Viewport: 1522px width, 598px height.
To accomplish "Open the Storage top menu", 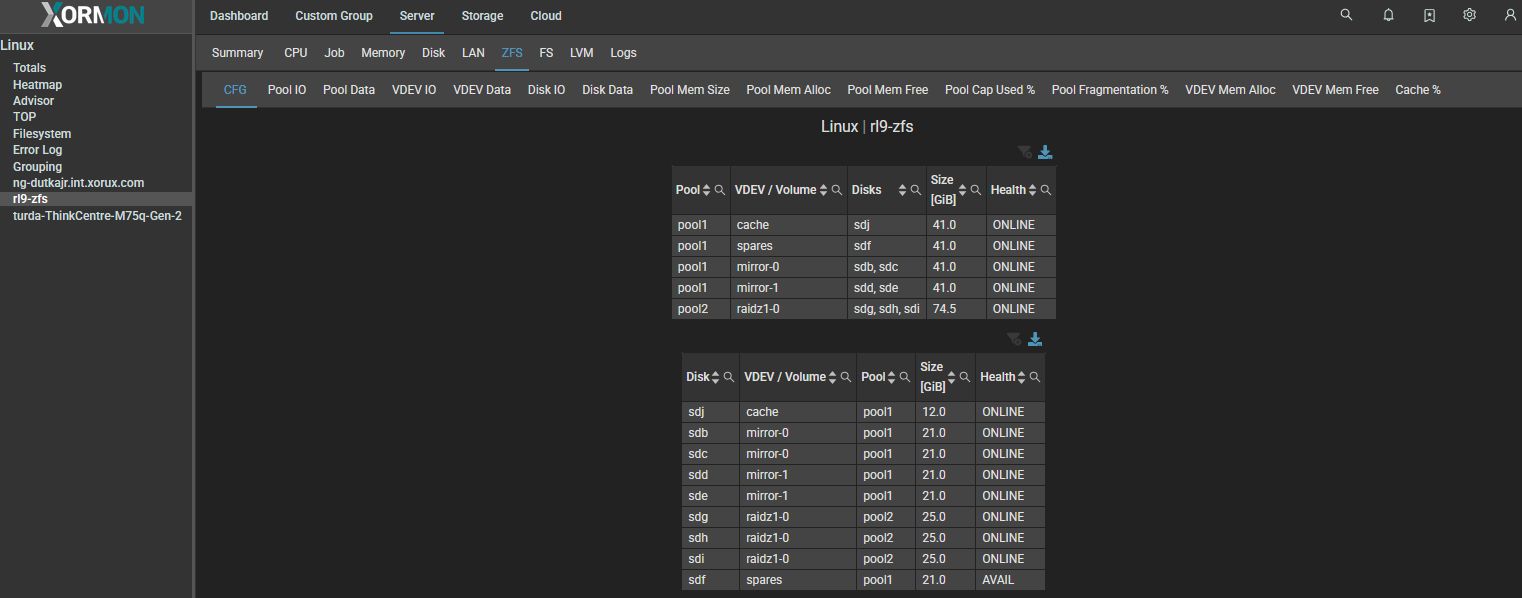I will [482, 16].
